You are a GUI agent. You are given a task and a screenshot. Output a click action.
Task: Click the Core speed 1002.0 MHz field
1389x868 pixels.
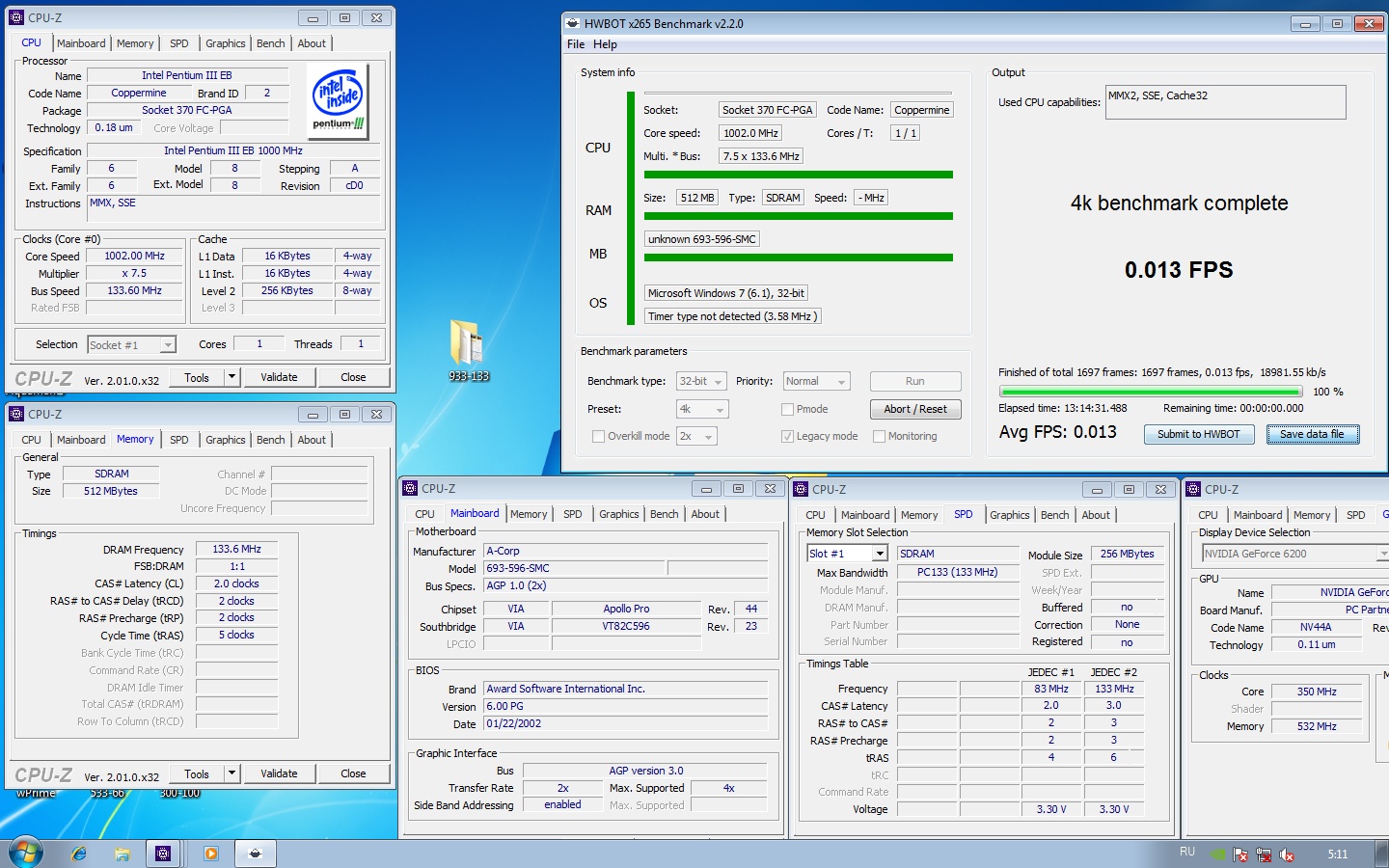pos(750,133)
